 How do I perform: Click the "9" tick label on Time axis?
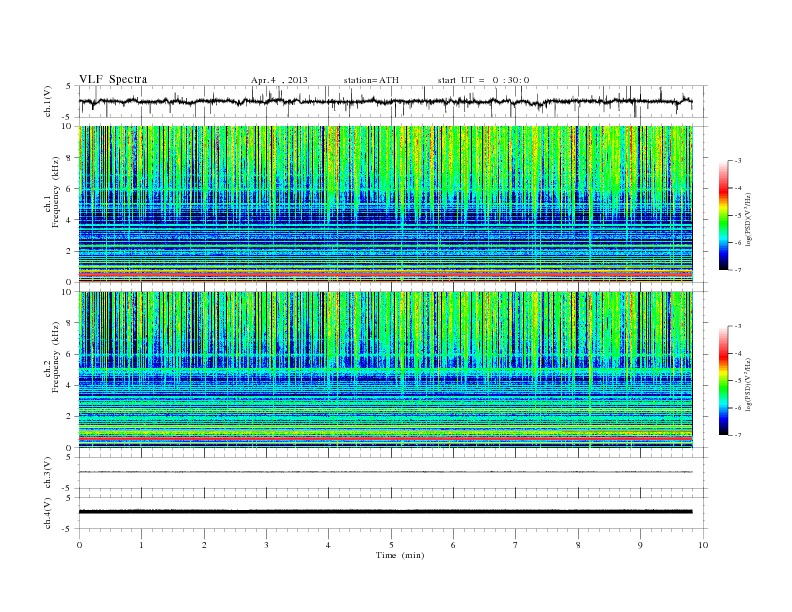[x=640, y=545]
